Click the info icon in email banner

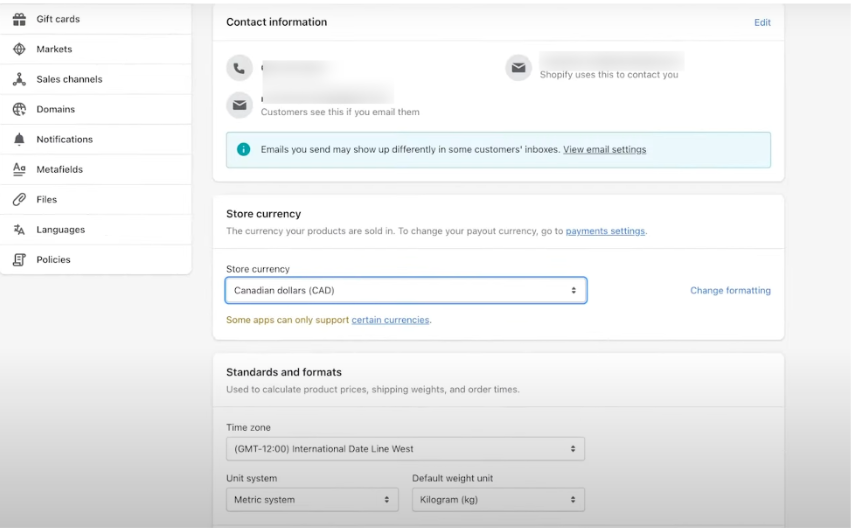tap(244, 149)
